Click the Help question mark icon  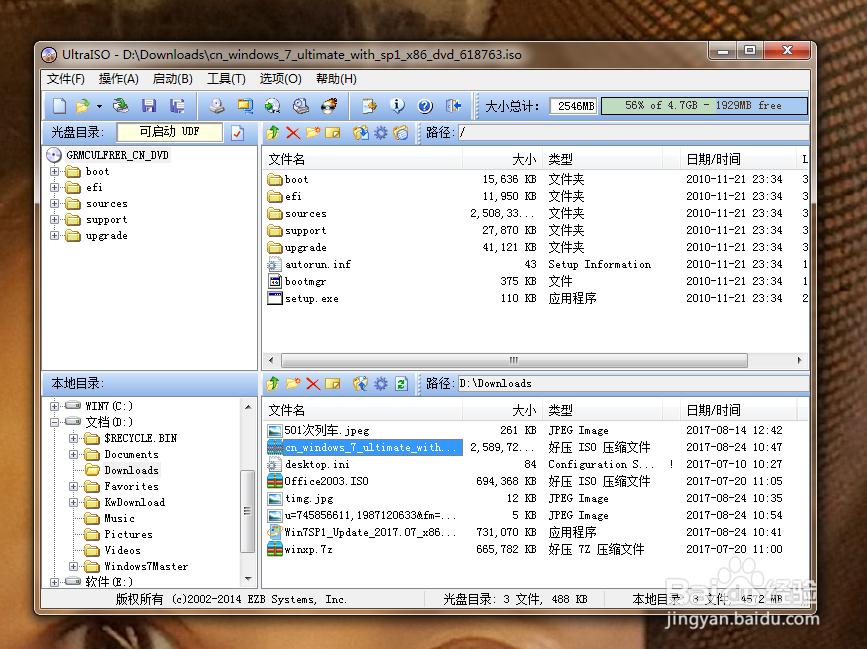[425, 106]
